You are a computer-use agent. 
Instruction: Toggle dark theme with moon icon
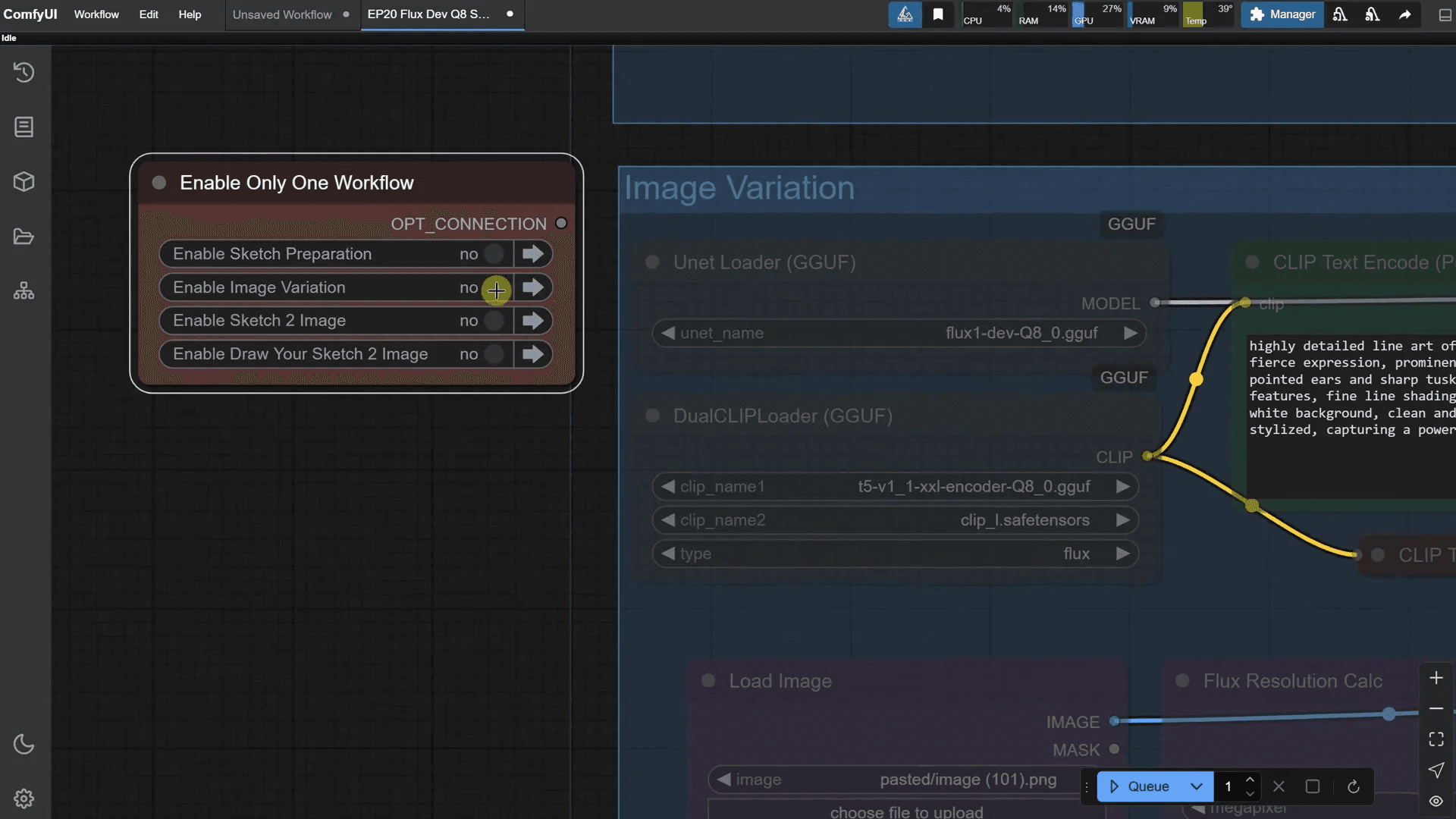pos(24,744)
